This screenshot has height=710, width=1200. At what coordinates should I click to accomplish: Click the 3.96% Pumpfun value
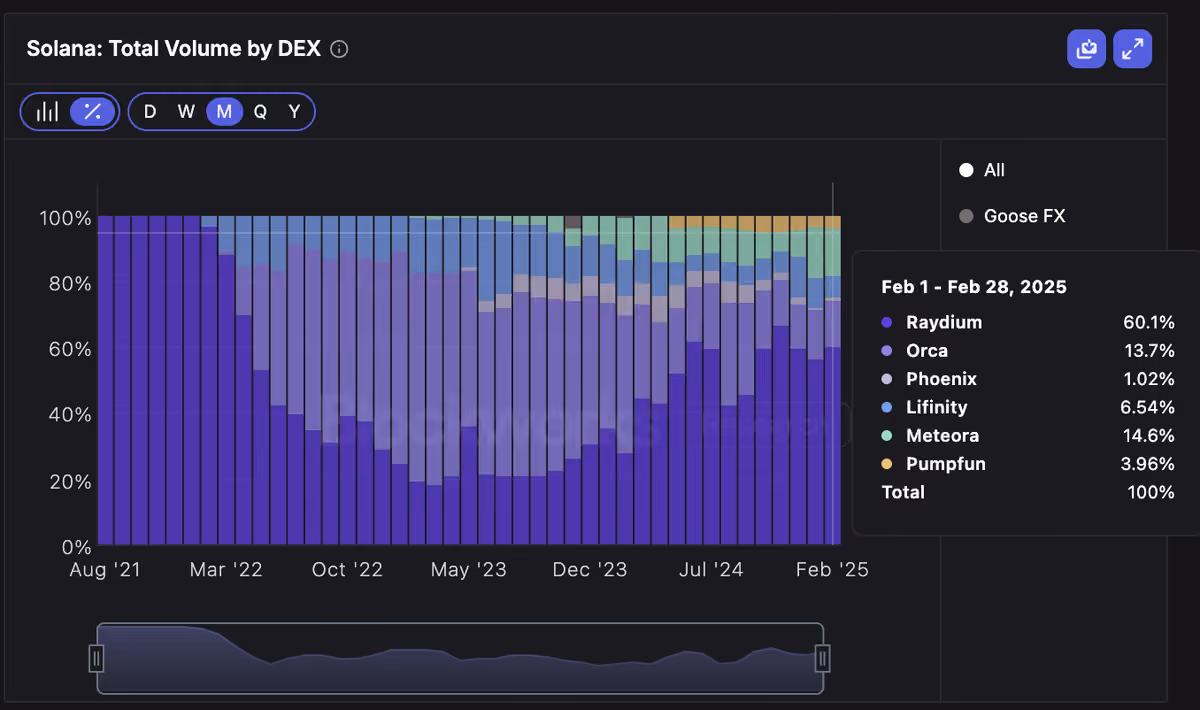(x=1147, y=464)
